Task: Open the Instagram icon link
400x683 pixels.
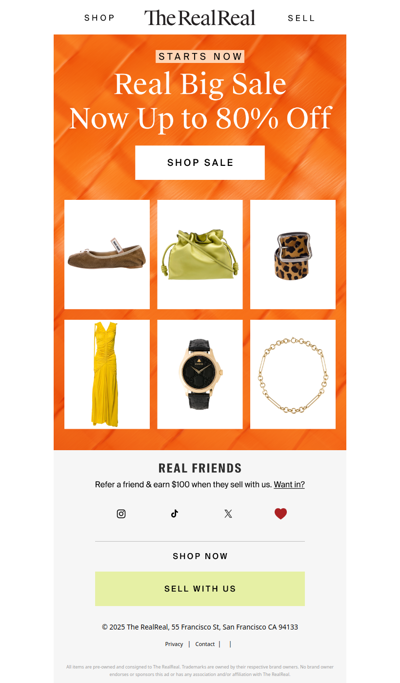Action: pos(121,514)
